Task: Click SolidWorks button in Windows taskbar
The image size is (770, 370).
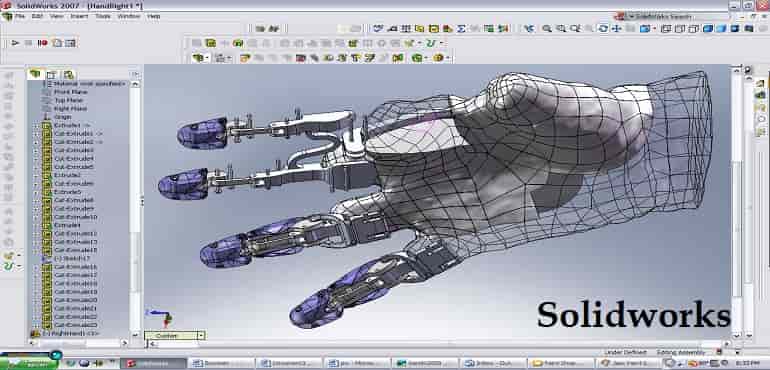Action: pos(153,364)
